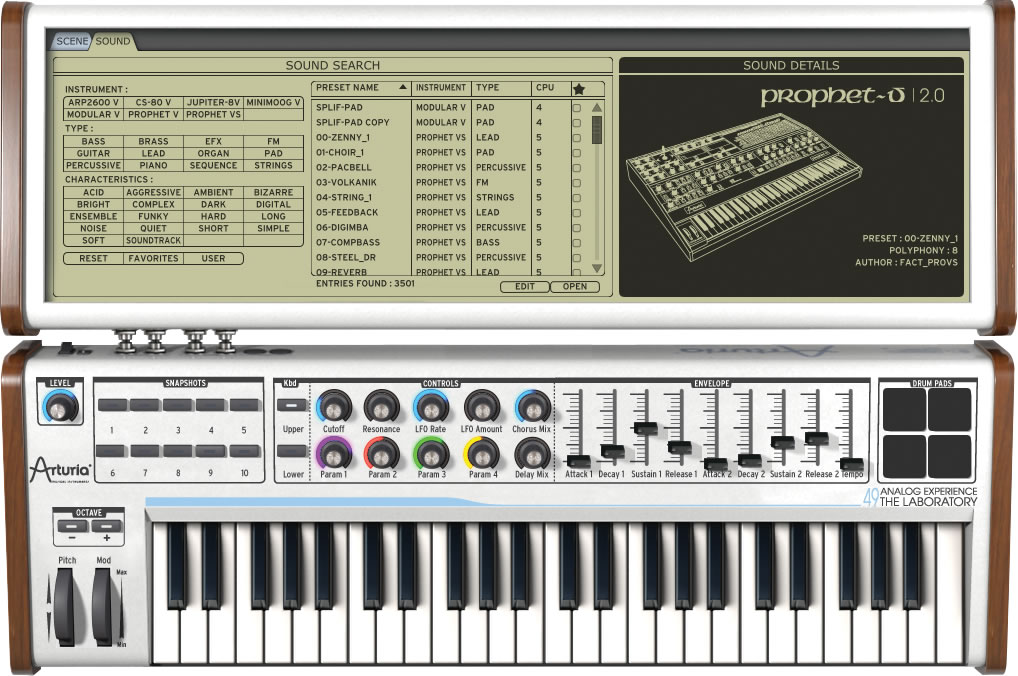This screenshot has width=1018, height=676.
Task: Select snapshot button 10
Action: (244, 451)
